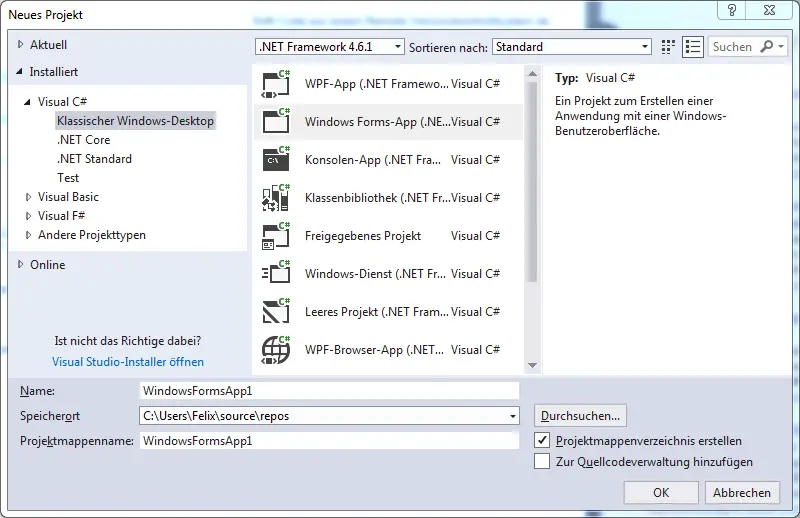Click the WPF-Browser-App globe icon
The width and height of the screenshot is (800, 518).
coord(276,350)
